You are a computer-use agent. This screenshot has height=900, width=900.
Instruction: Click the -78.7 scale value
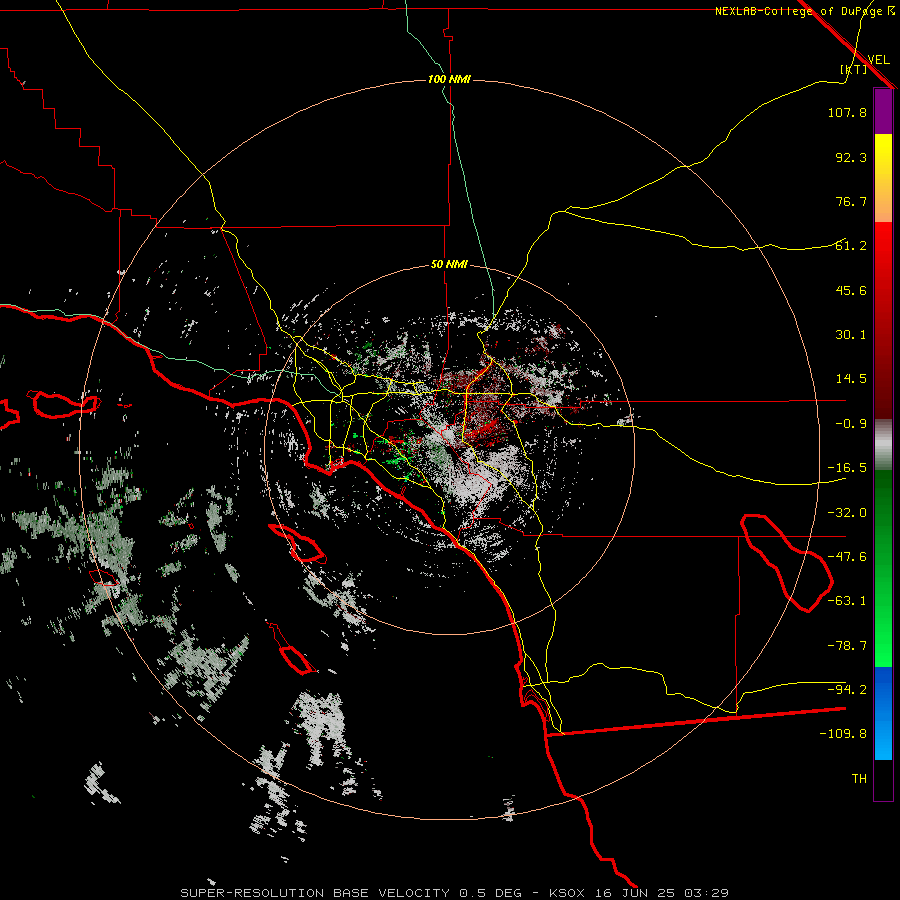847,646
